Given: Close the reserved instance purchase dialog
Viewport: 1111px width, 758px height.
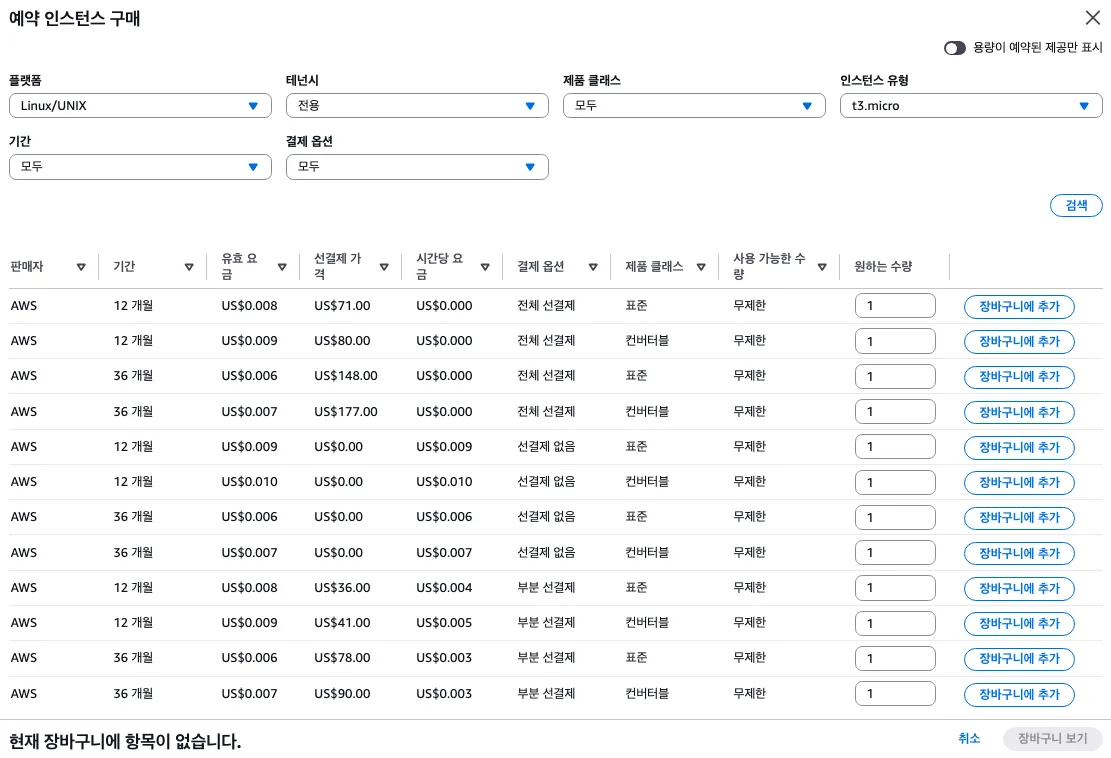Looking at the screenshot, I should [x=1093, y=18].
